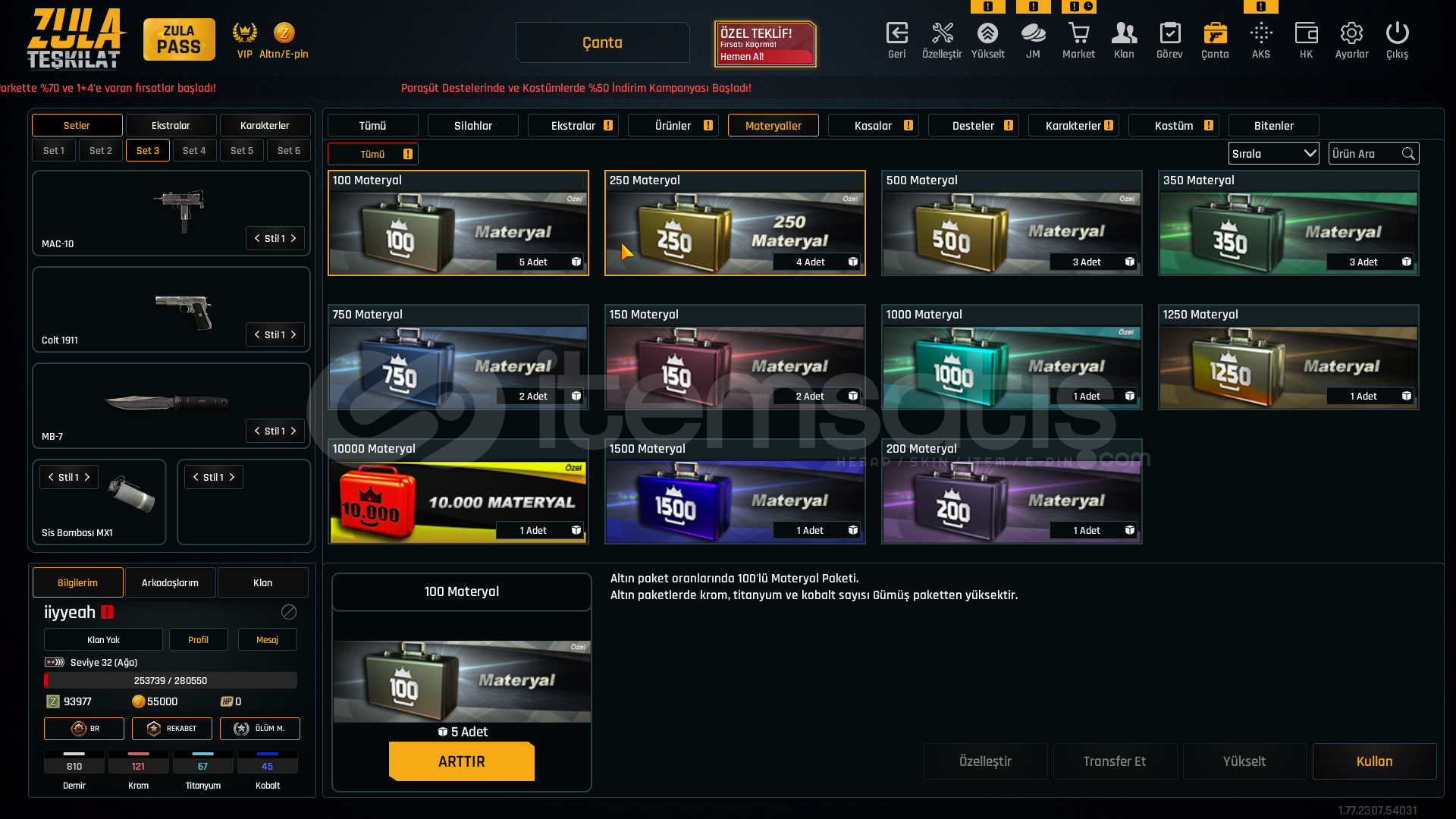Open Ayarlar settings gear

point(1351,33)
